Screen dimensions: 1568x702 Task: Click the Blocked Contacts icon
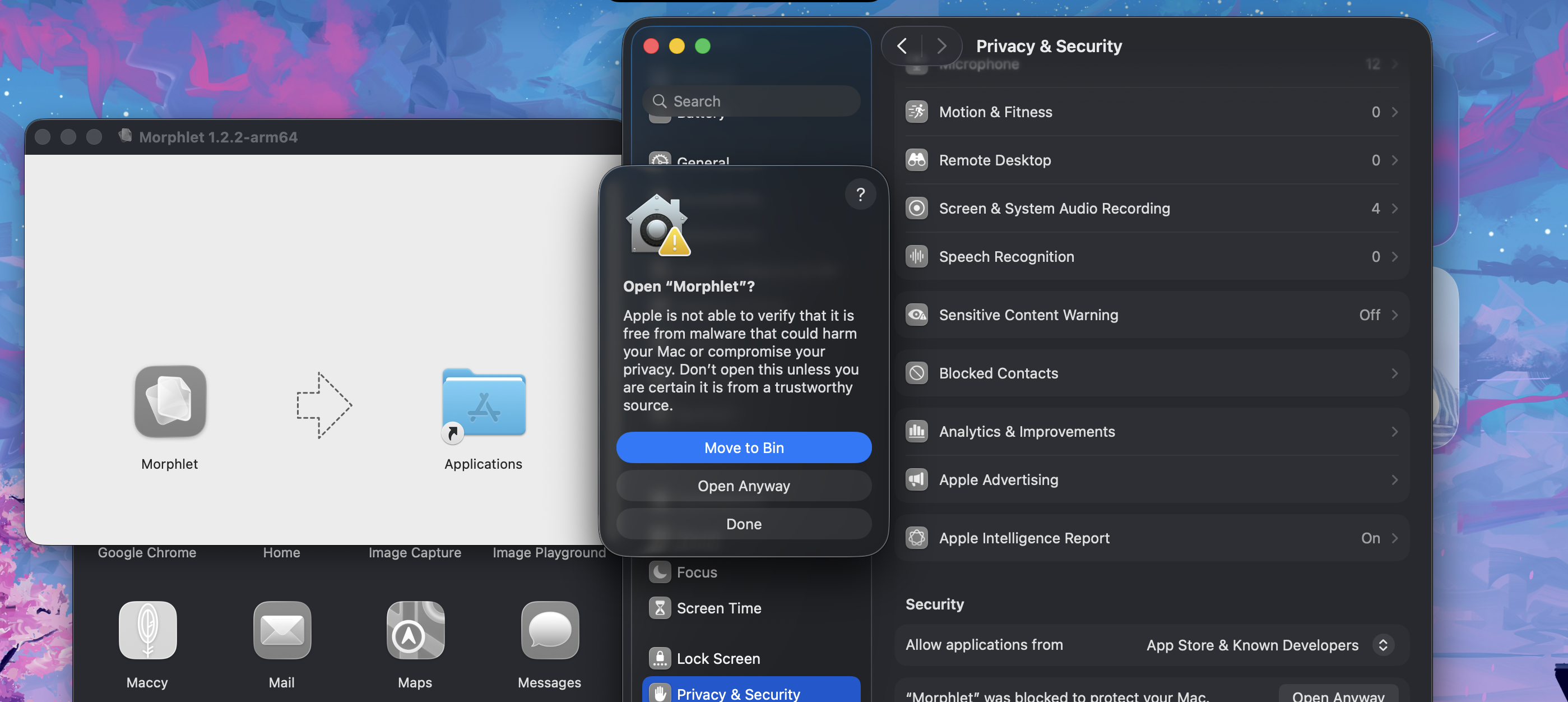click(x=916, y=373)
